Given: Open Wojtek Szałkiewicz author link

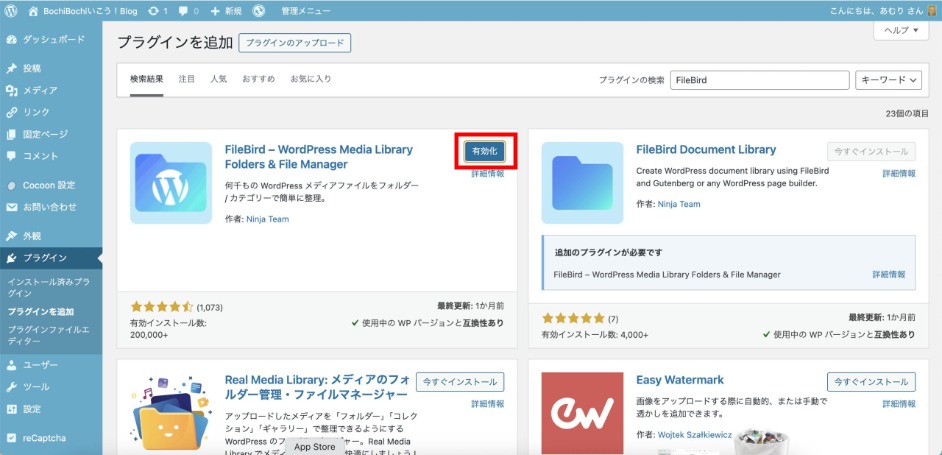Looking at the screenshot, I should (x=694, y=434).
